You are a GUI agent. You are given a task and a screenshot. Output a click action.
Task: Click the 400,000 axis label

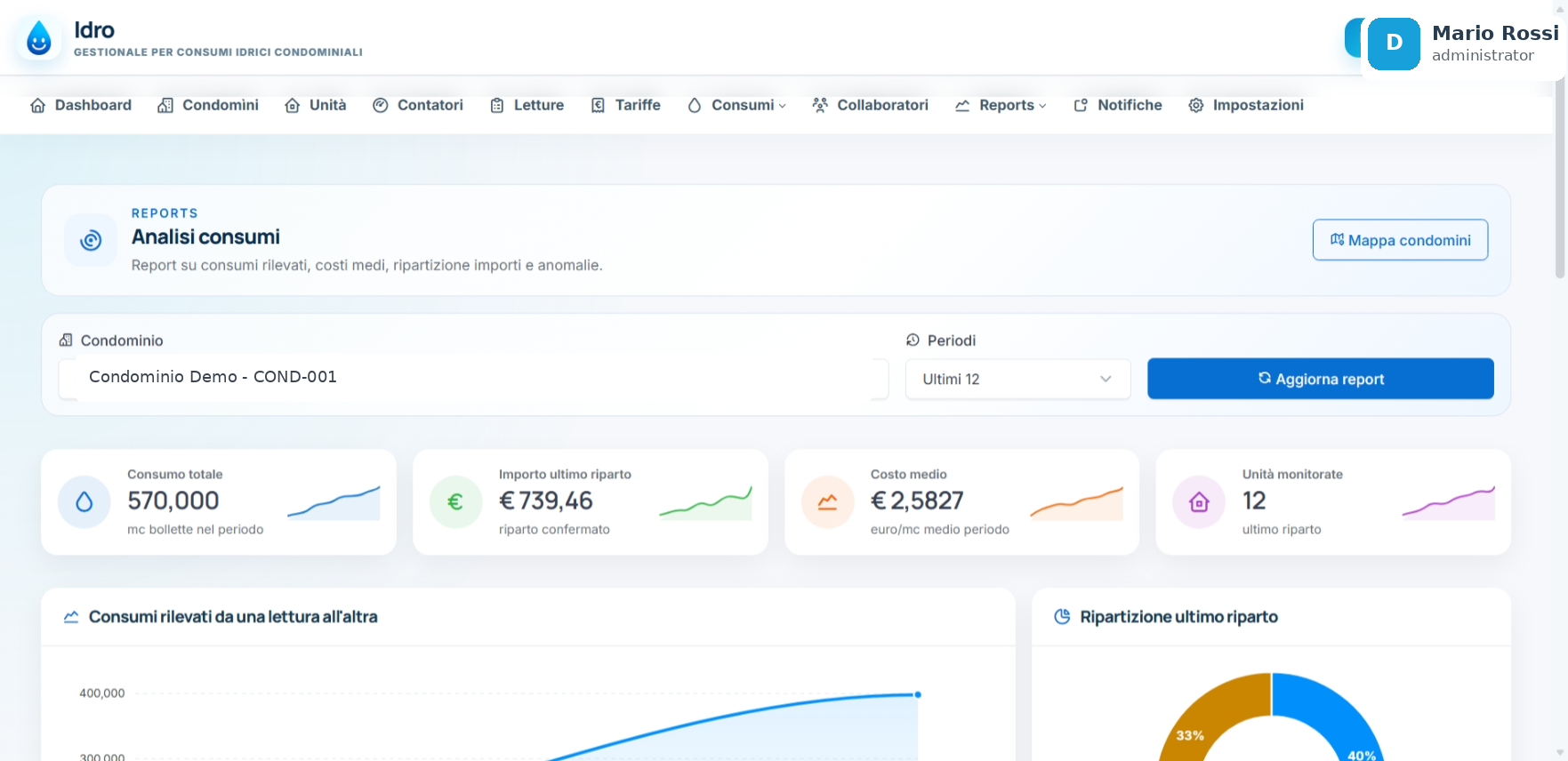click(x=102, y=693)
